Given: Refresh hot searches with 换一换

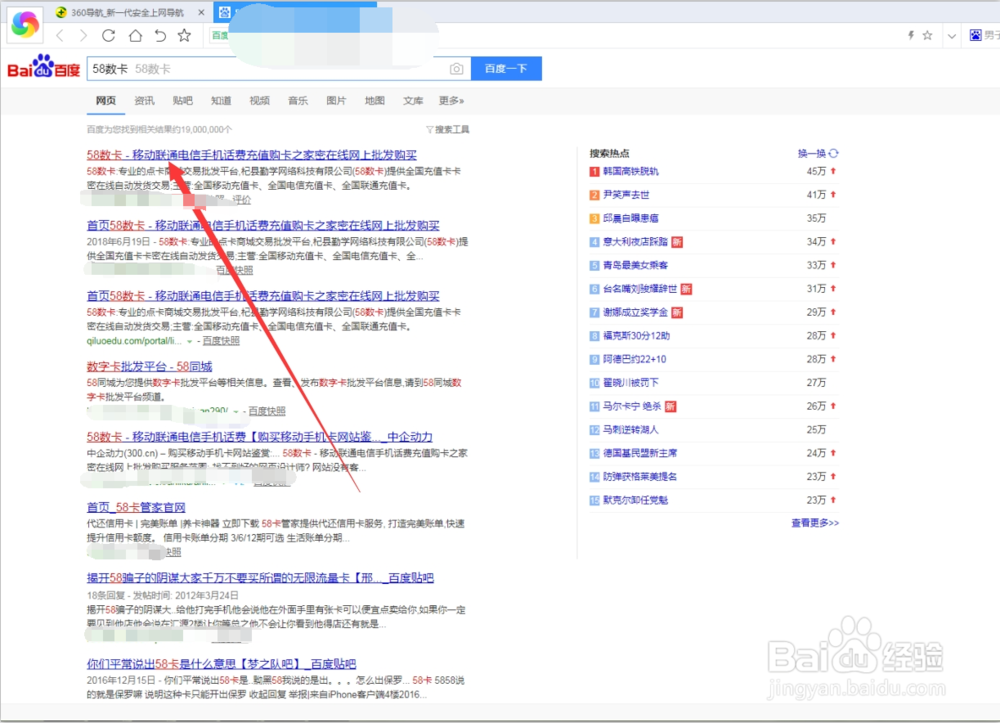Looking at the screenshot, I should click(x=818, y=154).
